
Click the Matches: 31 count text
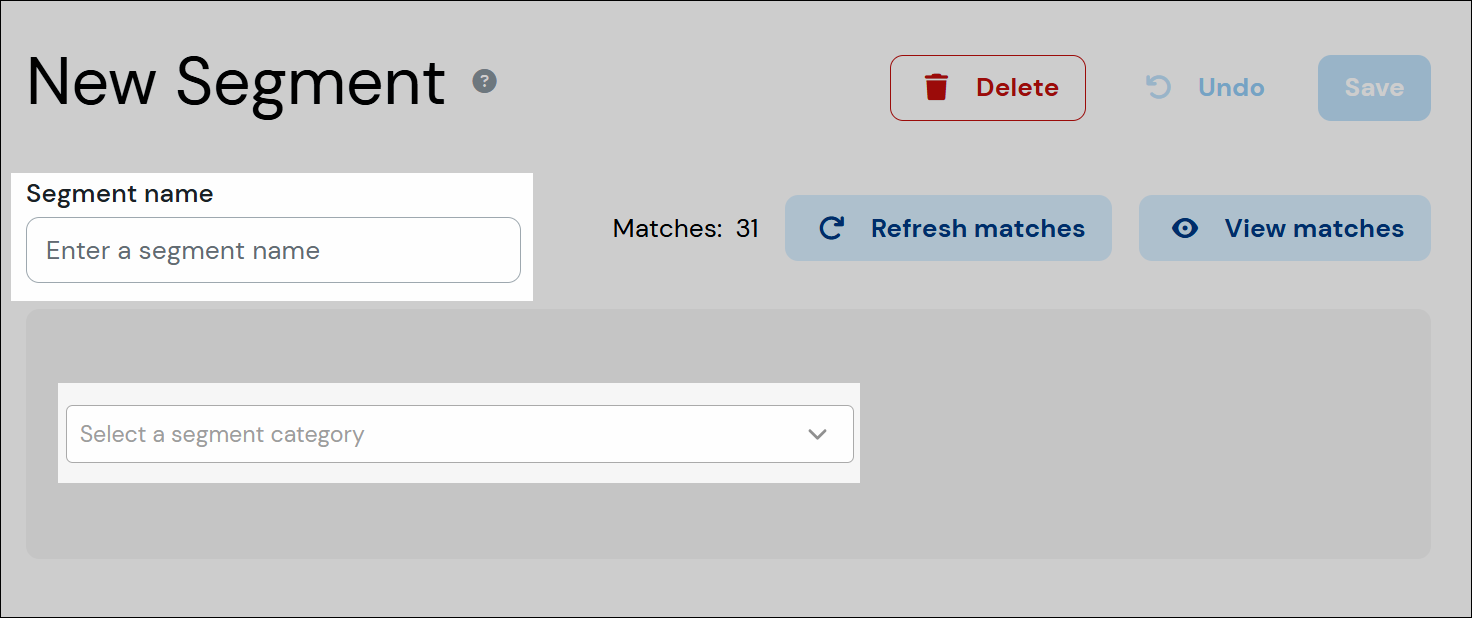click(686, 228)
